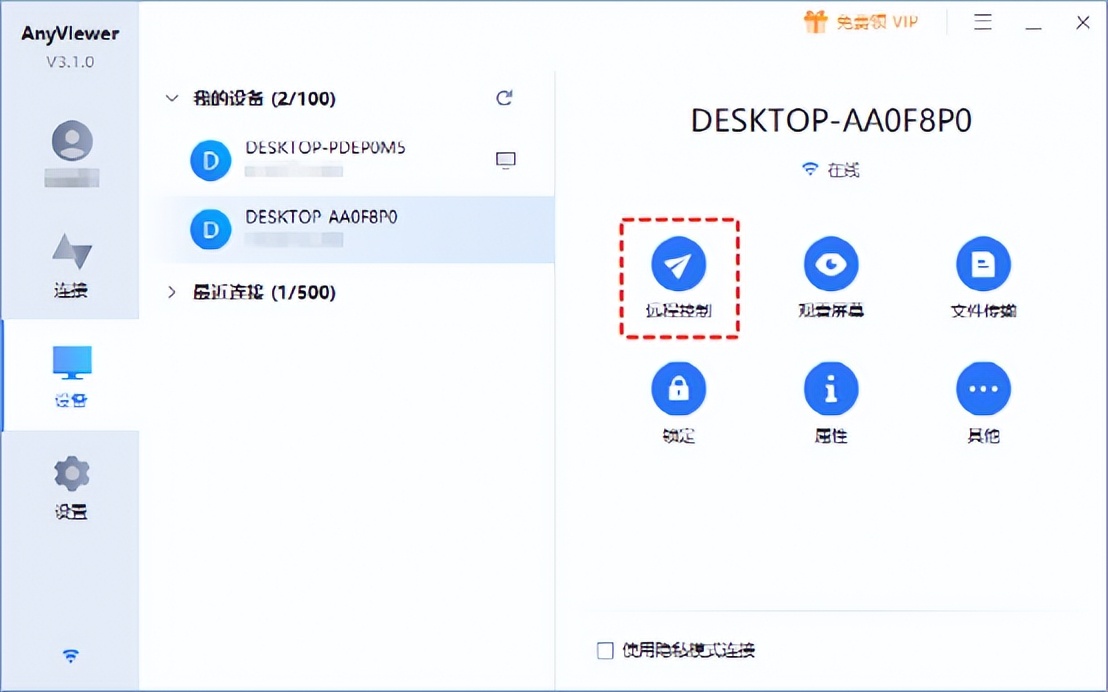Refresh the device list
The height and width of the screenshot is (692, 1108).
coord(505,98)
